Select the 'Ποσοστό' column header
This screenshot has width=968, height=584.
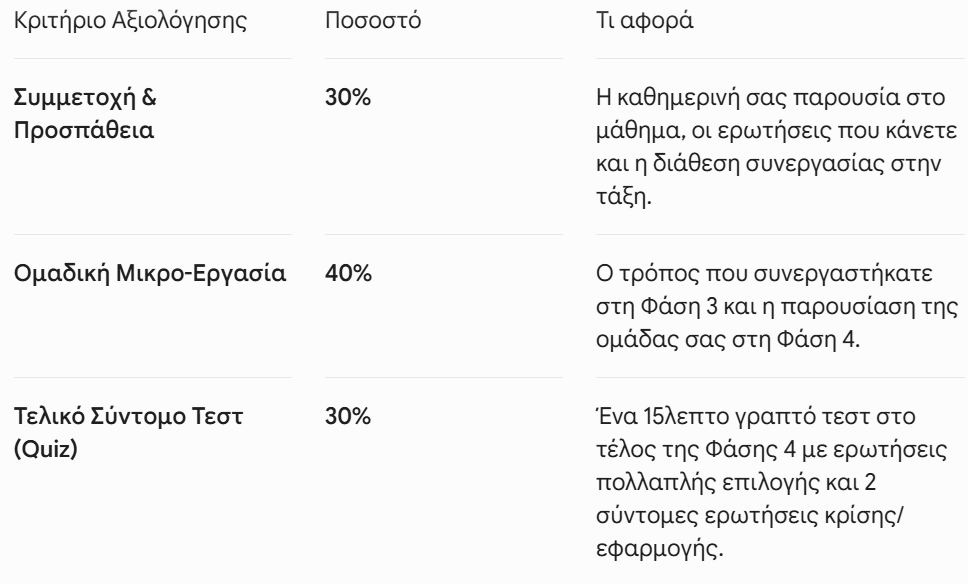(373, 20)
